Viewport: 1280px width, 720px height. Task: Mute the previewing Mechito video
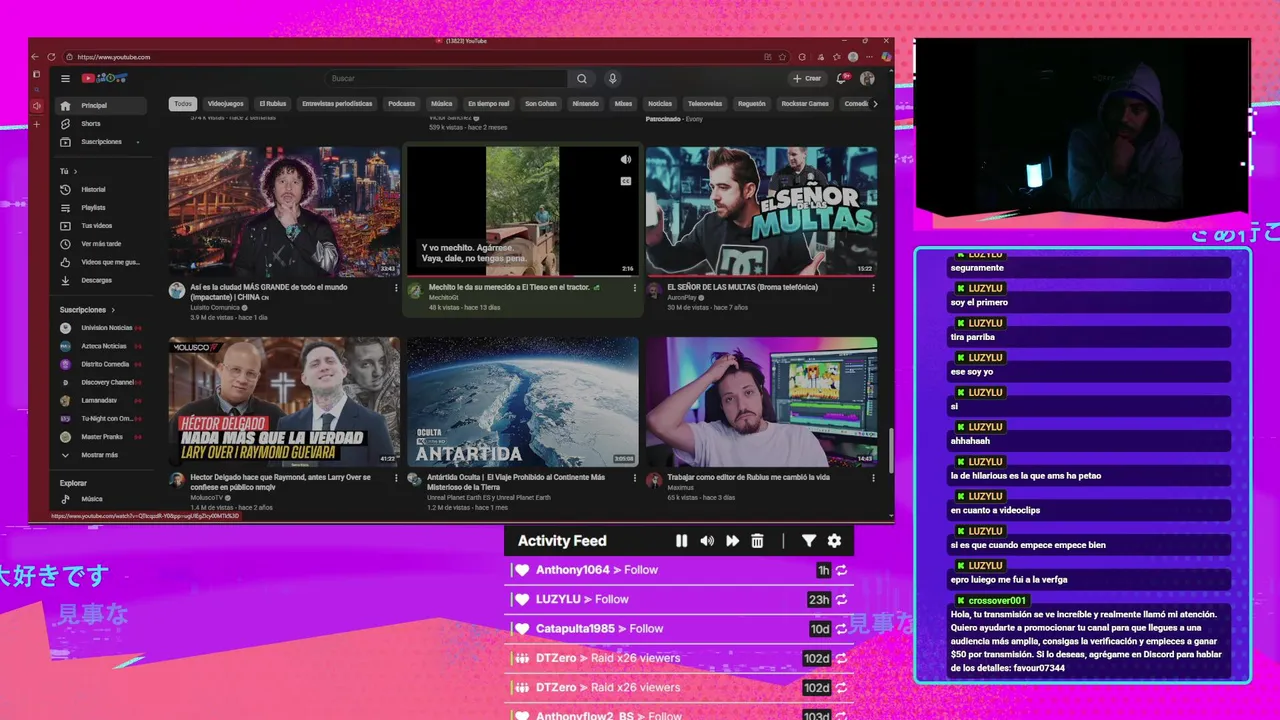tap(626, 159)
